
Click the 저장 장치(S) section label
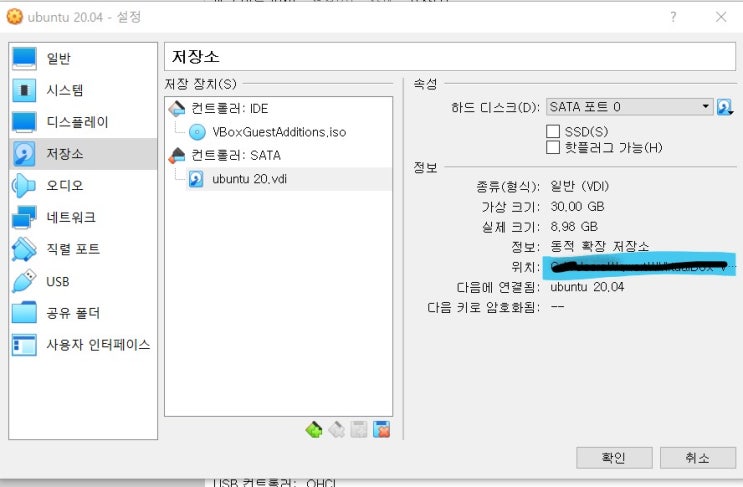click(200, 84)
